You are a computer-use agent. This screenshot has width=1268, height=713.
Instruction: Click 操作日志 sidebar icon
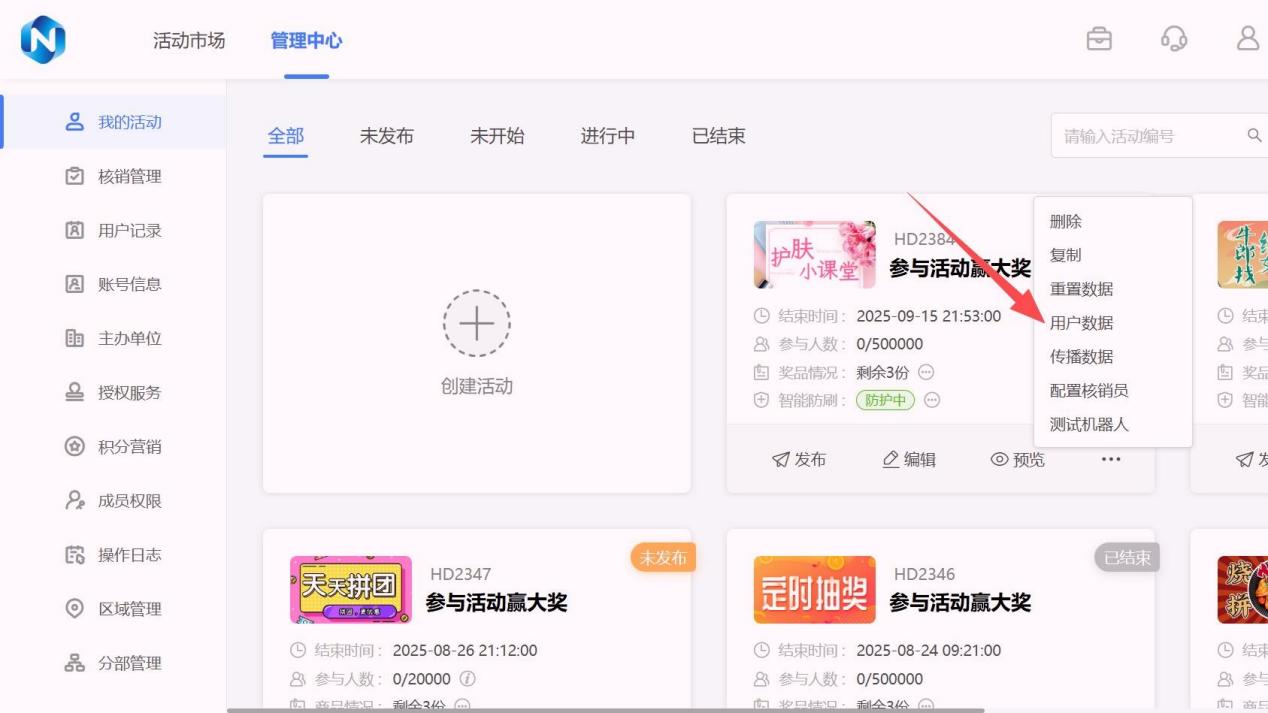[x=75, y=554]
